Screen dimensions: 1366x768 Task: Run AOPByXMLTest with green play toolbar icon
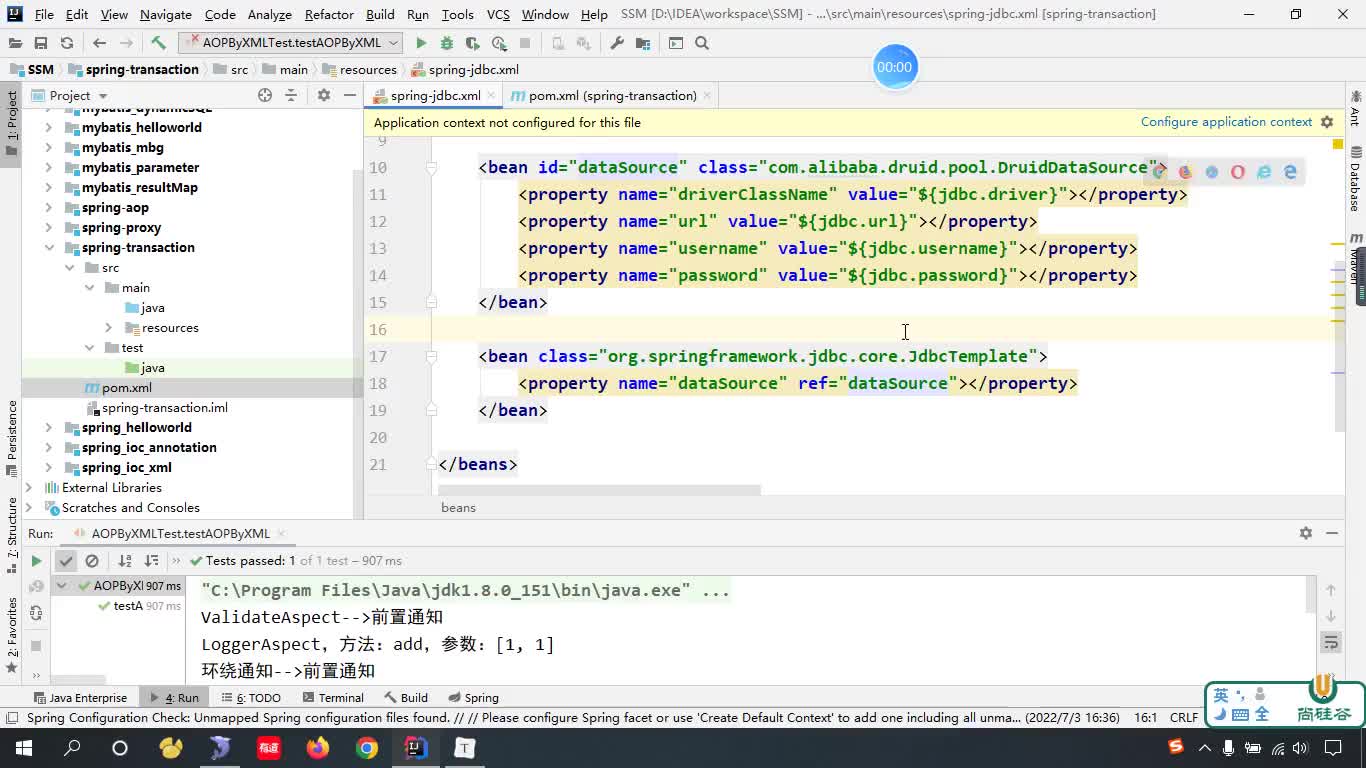coord(421,43)
